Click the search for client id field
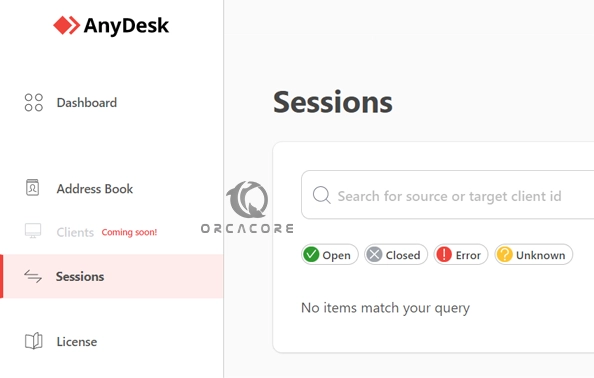This screenshot has width=594, height=378. pyautogui.click(x=448, y=195)
